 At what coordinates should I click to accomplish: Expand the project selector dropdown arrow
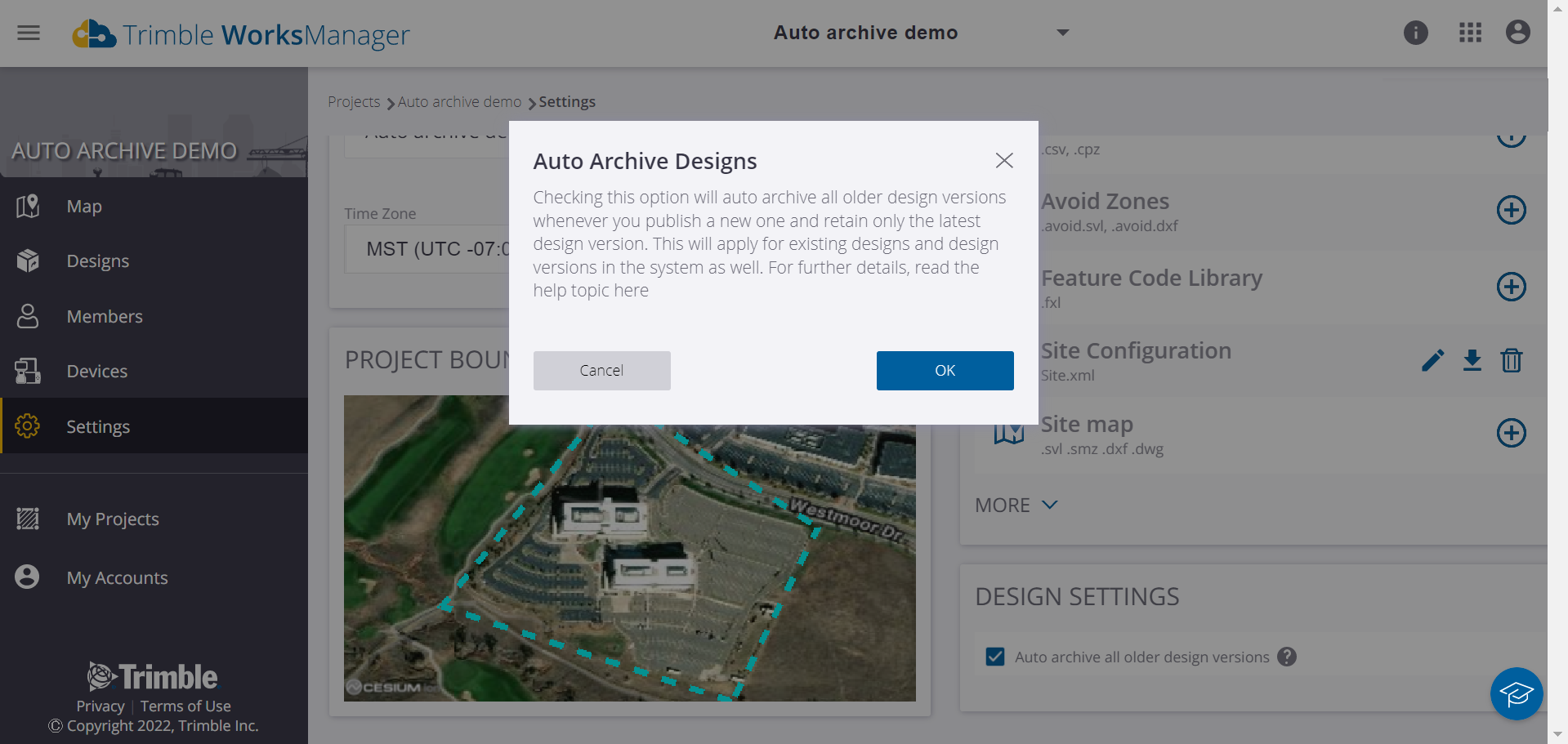click(x=1062, y=33)
